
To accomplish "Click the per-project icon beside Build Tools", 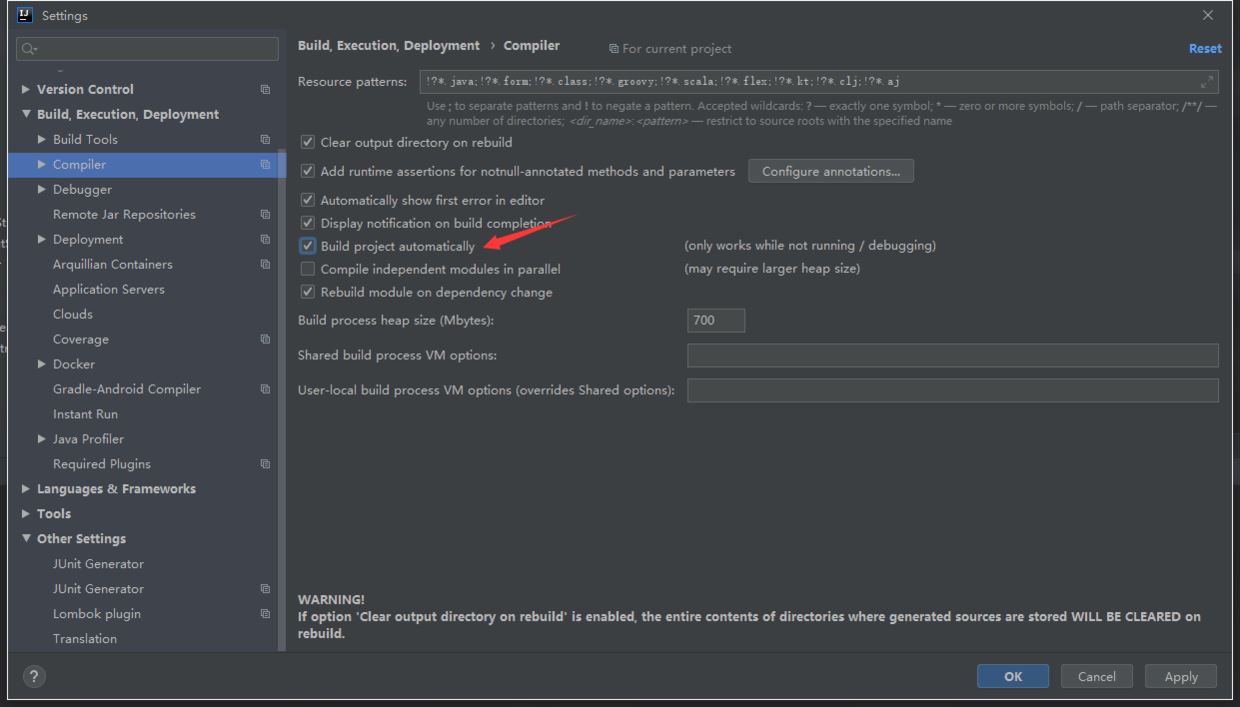I will click(x=265, y=140).
